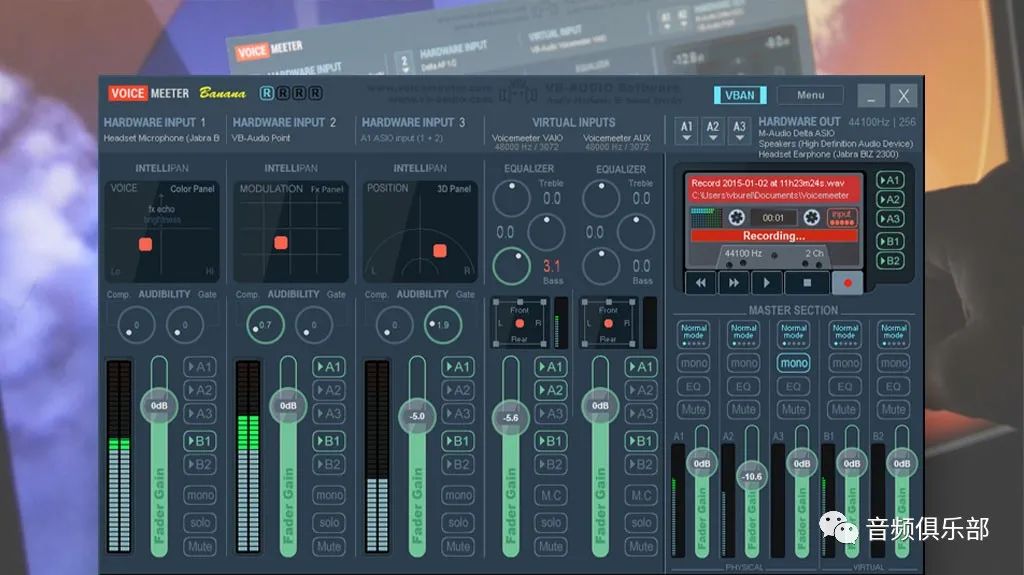Viewport: 1024px width, 575px height.
Task: Click the first R restart icon in title bar
Action: (266, 93)
